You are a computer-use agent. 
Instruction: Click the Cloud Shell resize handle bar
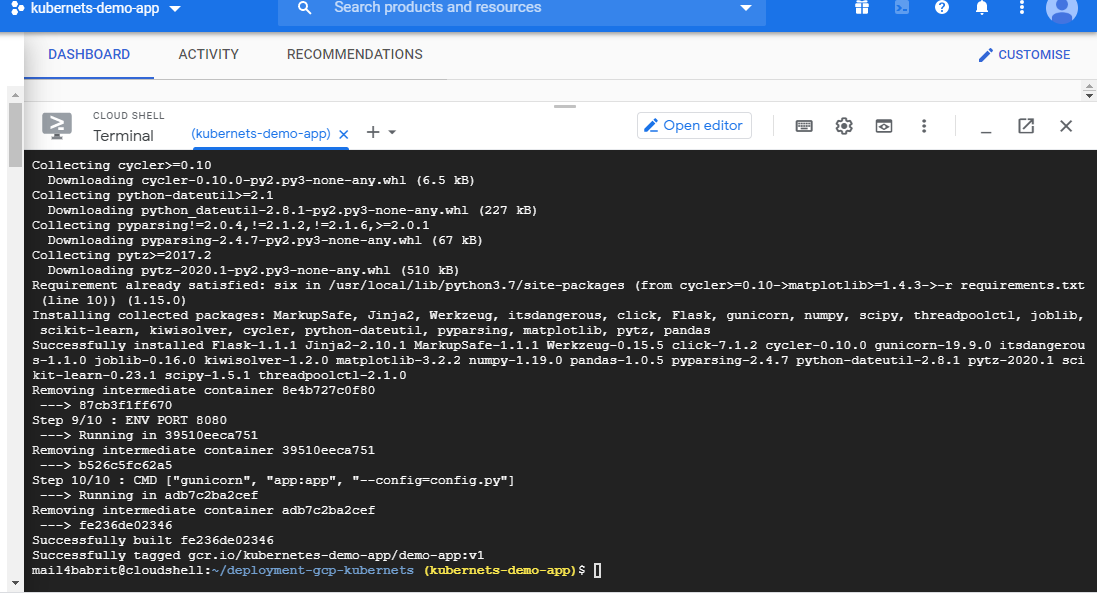[565, 106]
